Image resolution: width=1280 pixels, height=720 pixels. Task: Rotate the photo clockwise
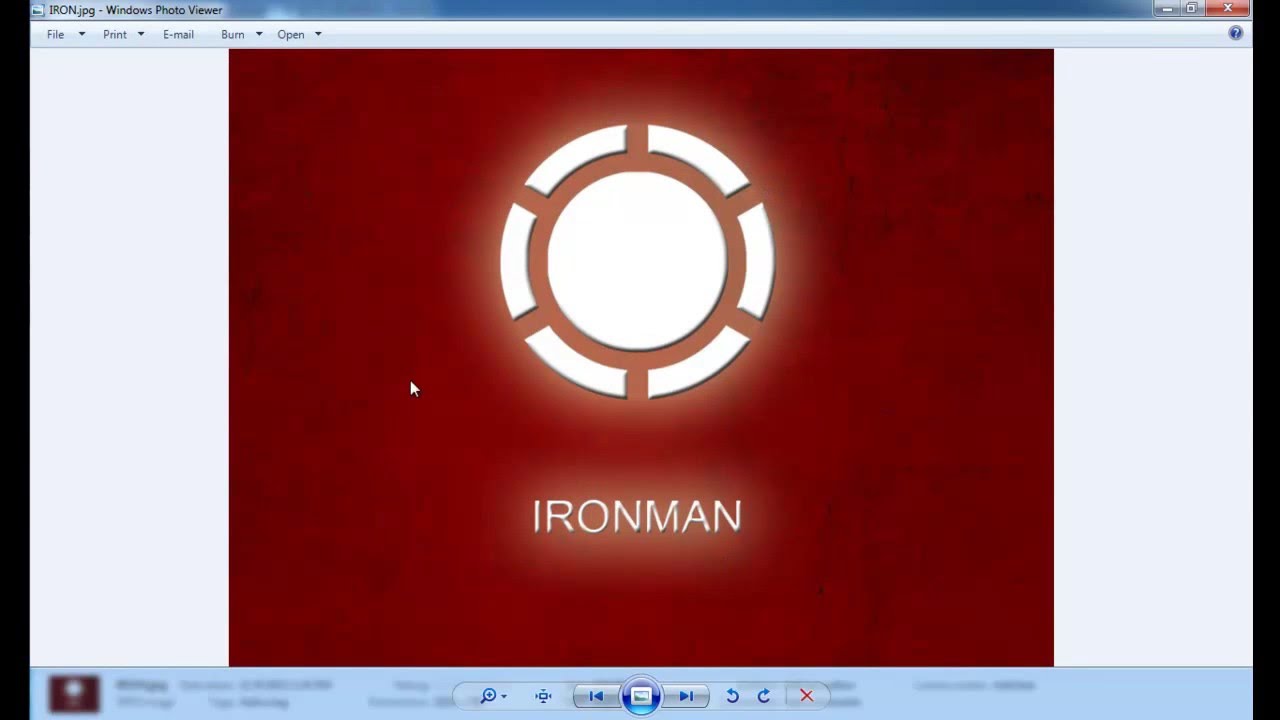tap(764, 696)
